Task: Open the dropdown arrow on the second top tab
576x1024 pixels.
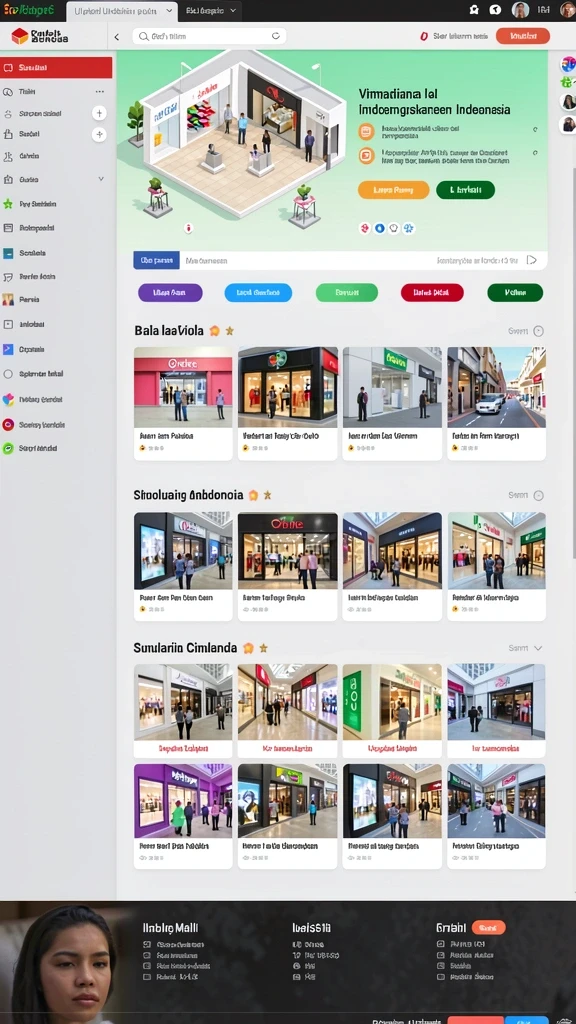Action: click(233, 11)
